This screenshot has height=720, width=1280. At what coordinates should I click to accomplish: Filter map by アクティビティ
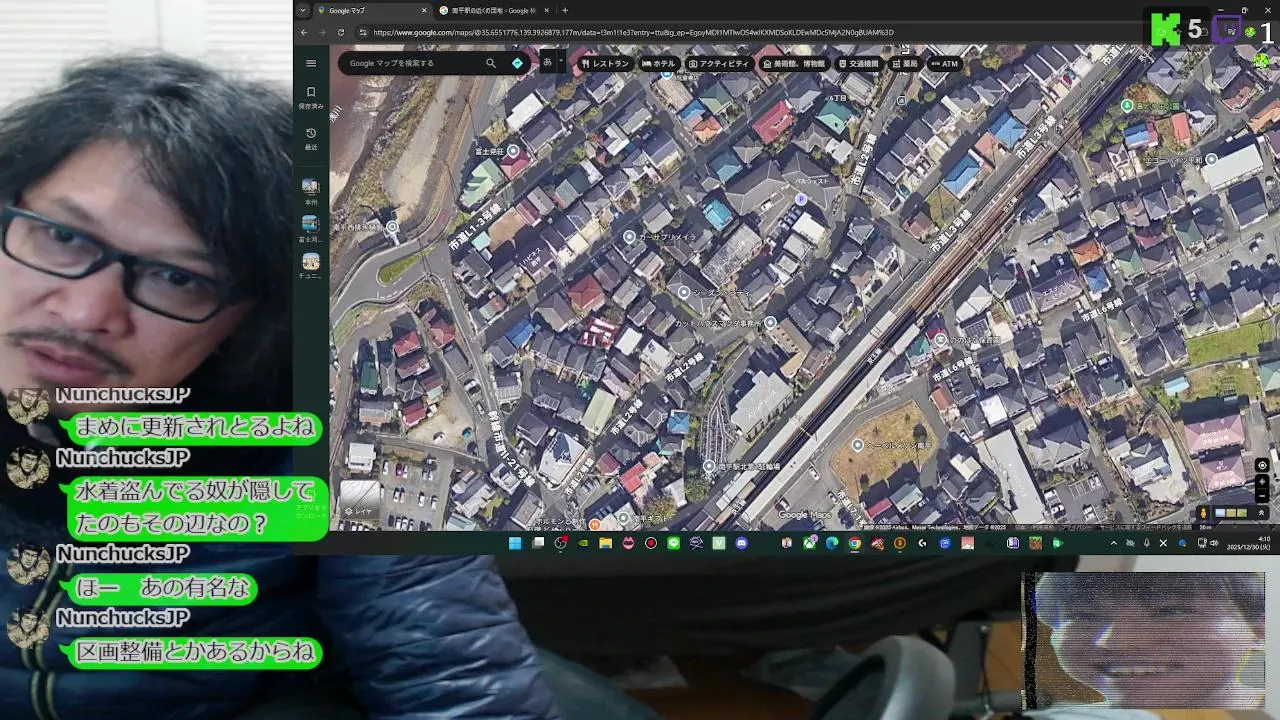719,64
